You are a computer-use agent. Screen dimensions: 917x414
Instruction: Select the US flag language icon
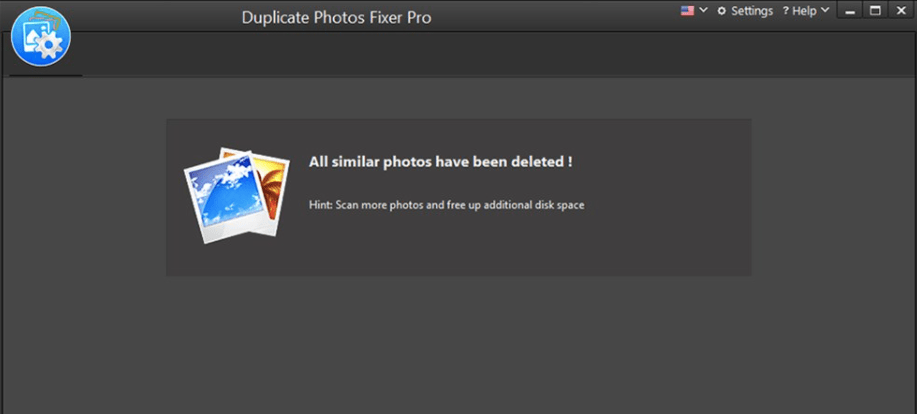click(x=687, y=11)
